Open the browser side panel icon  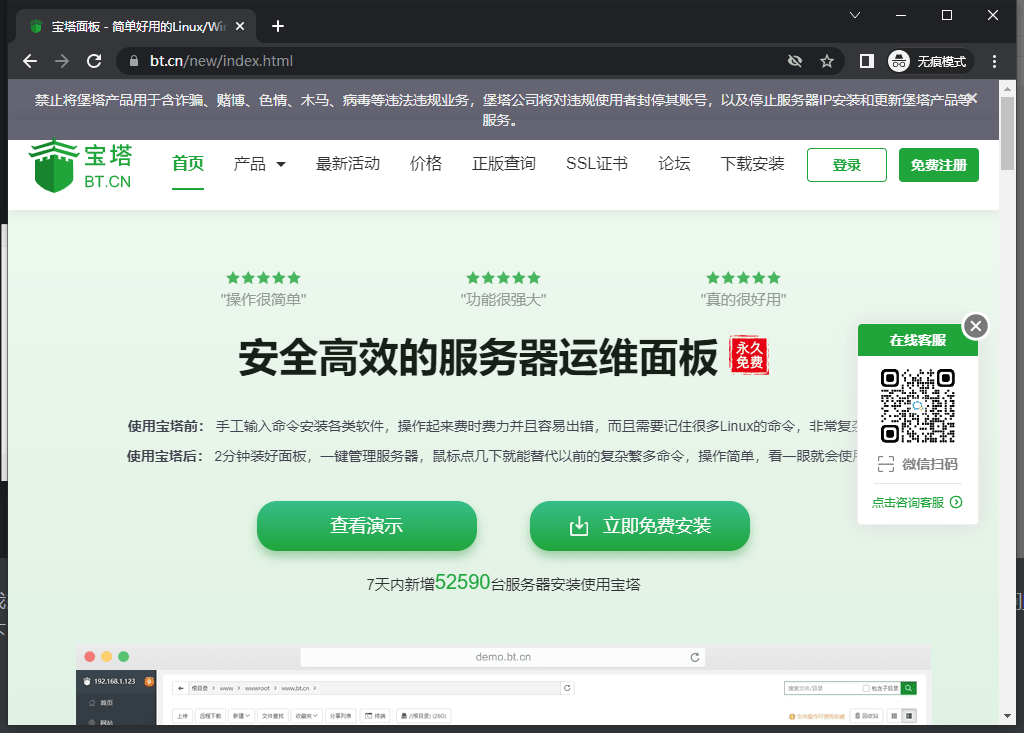pos(867,61)
